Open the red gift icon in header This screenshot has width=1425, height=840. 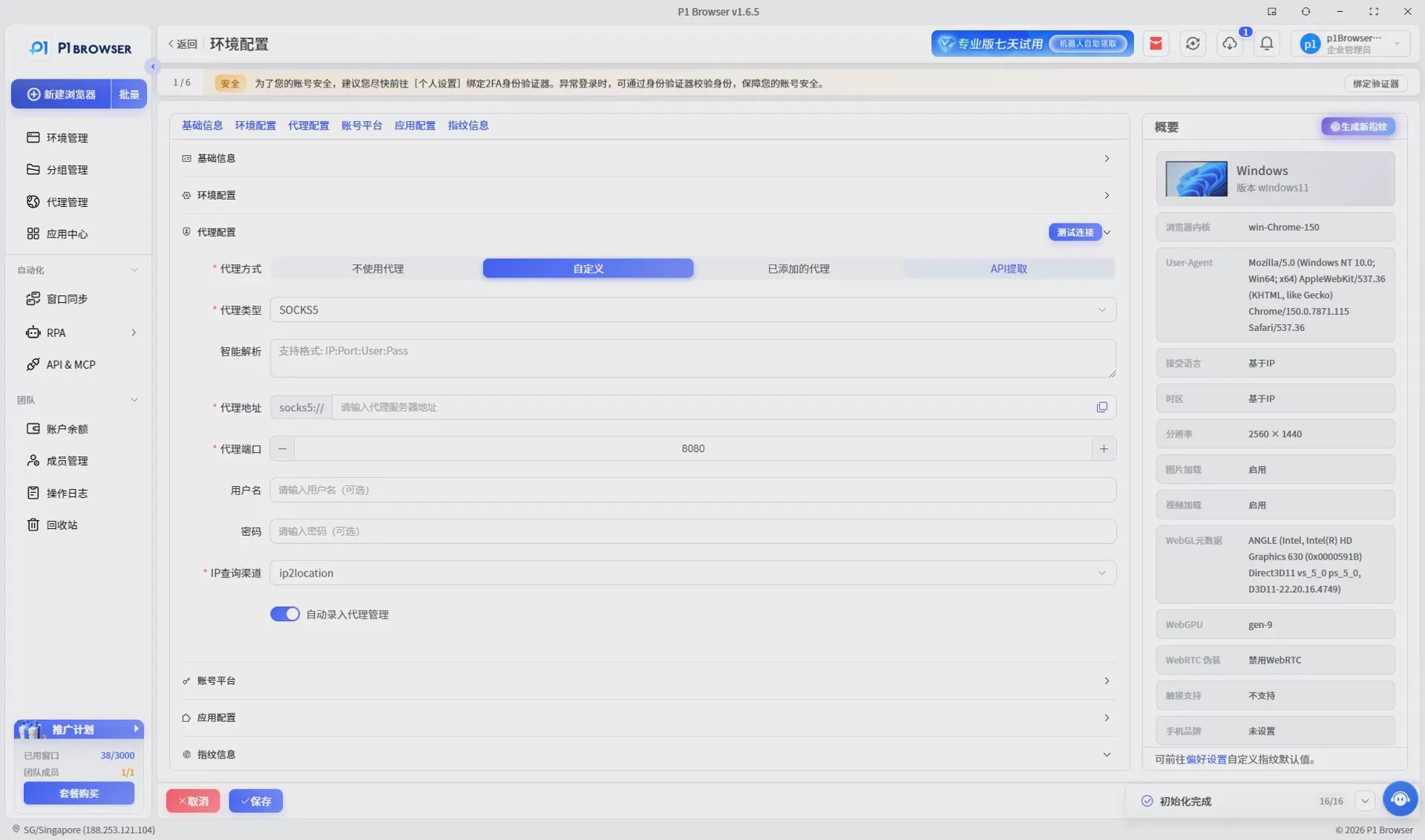point(1156,44)
